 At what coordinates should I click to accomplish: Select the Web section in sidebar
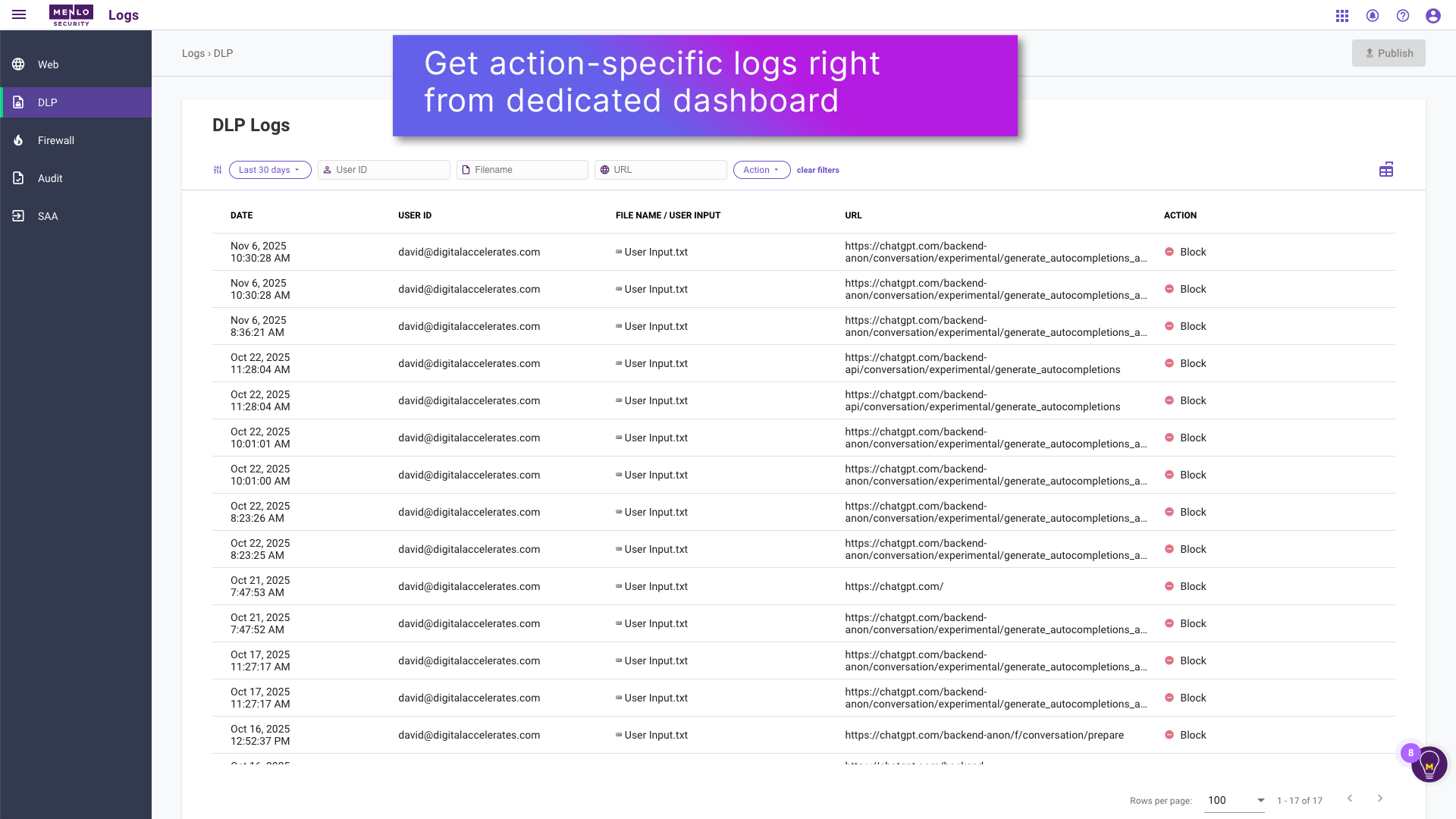point(47,64)
